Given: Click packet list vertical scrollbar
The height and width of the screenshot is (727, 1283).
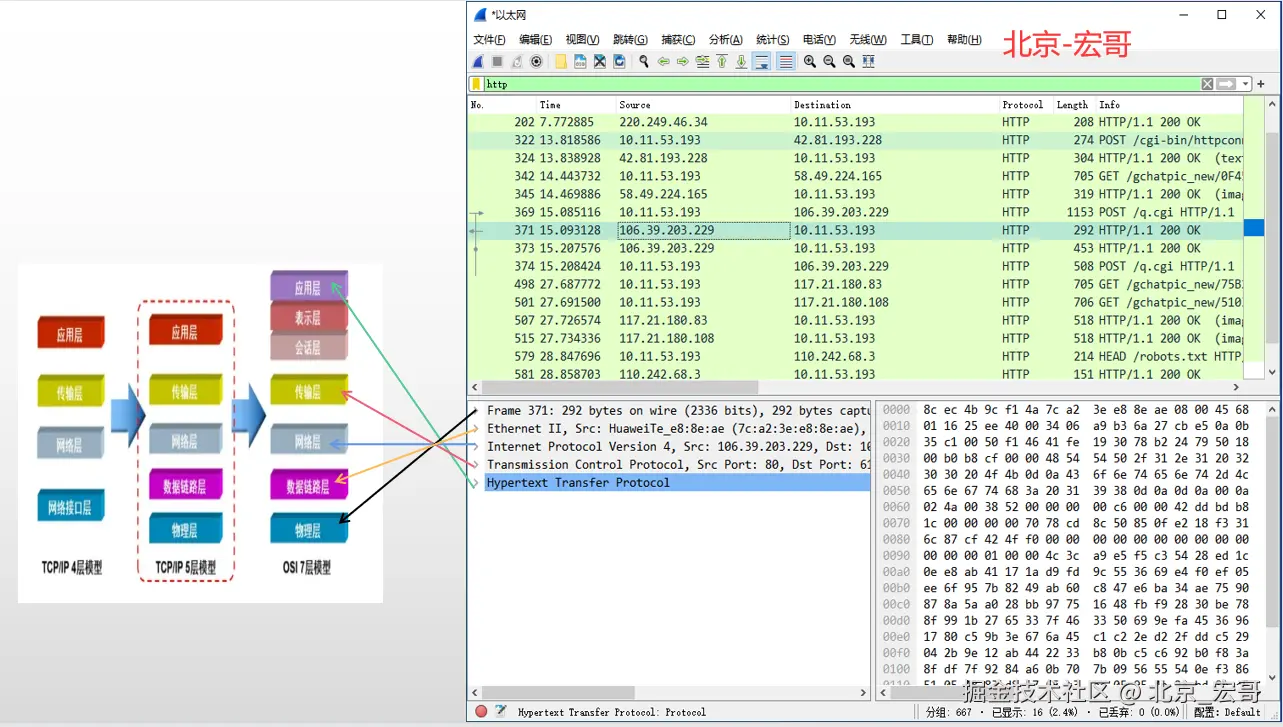Looking at the screenshot, I should 1272,240.
